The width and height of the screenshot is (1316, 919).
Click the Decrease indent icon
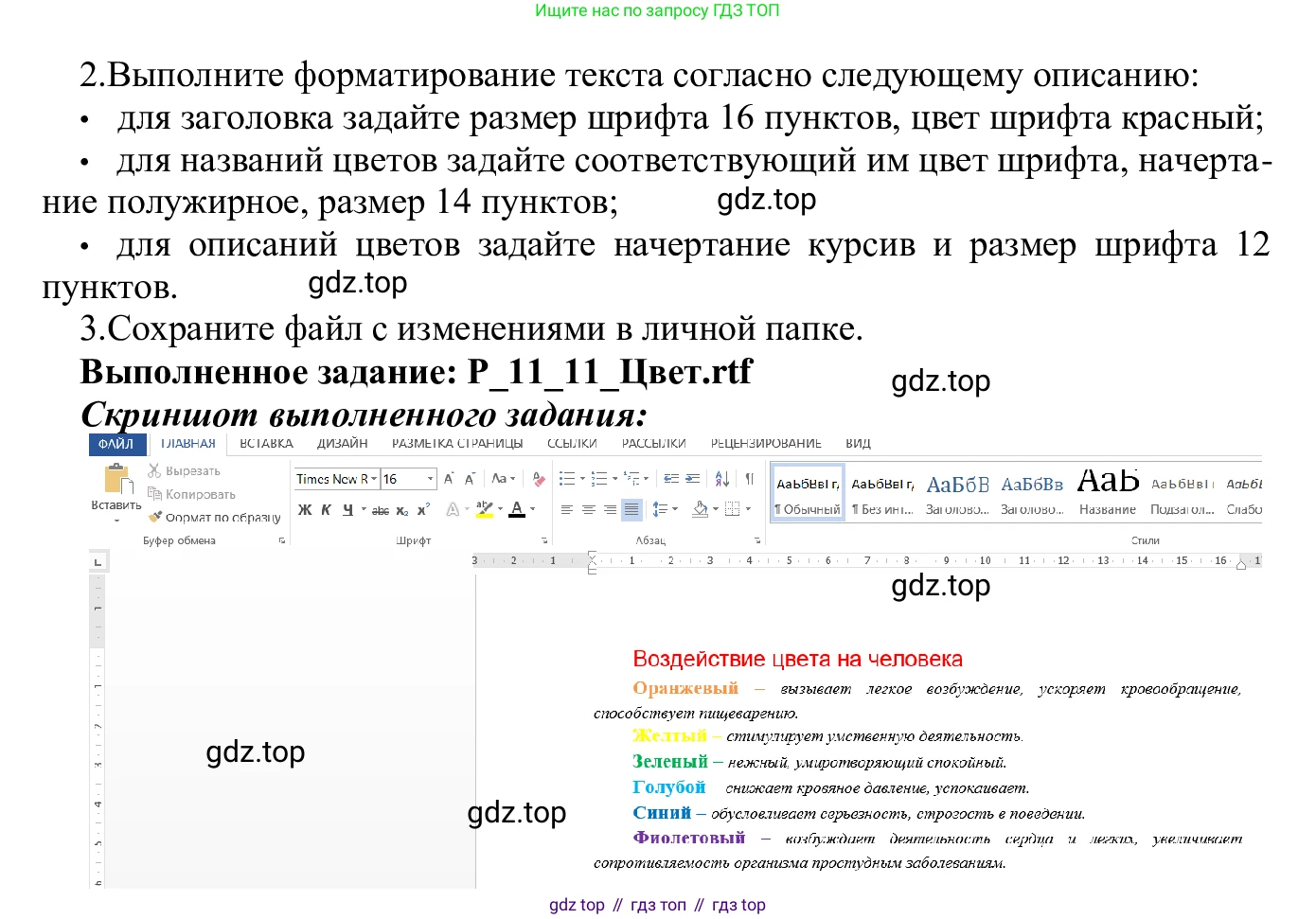(x=671, y=479)
